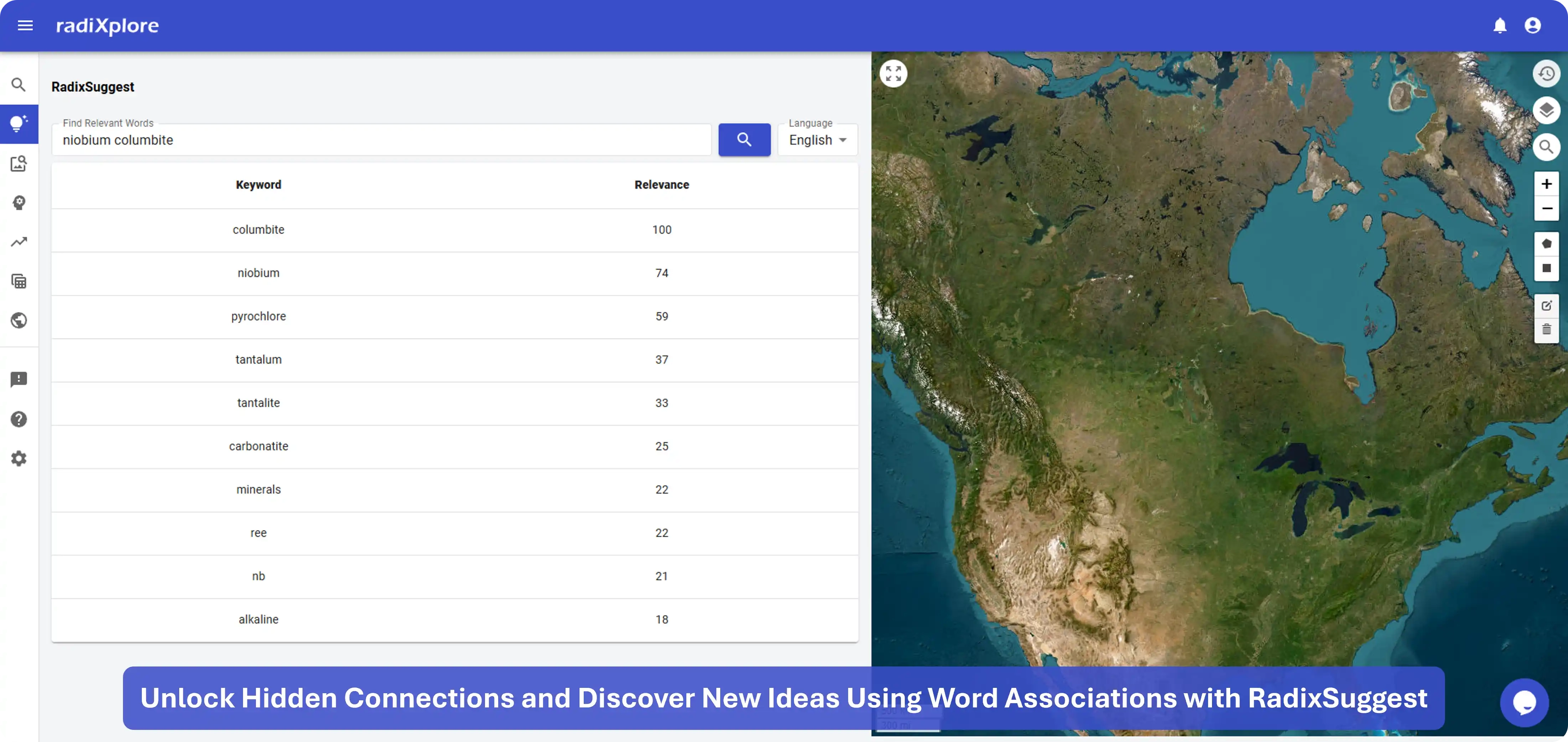The width and height of the screenshot is (1568, 742).
Task: Click the Find Relevant Words input field
Action: (x=381, y=140)
